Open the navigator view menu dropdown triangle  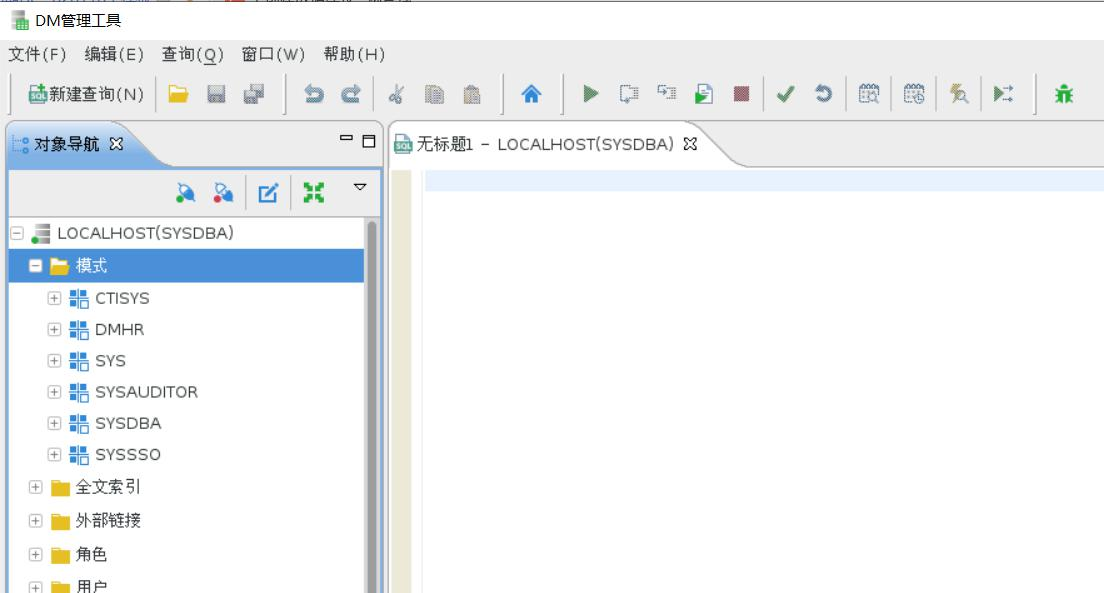[x=360, y=187]
